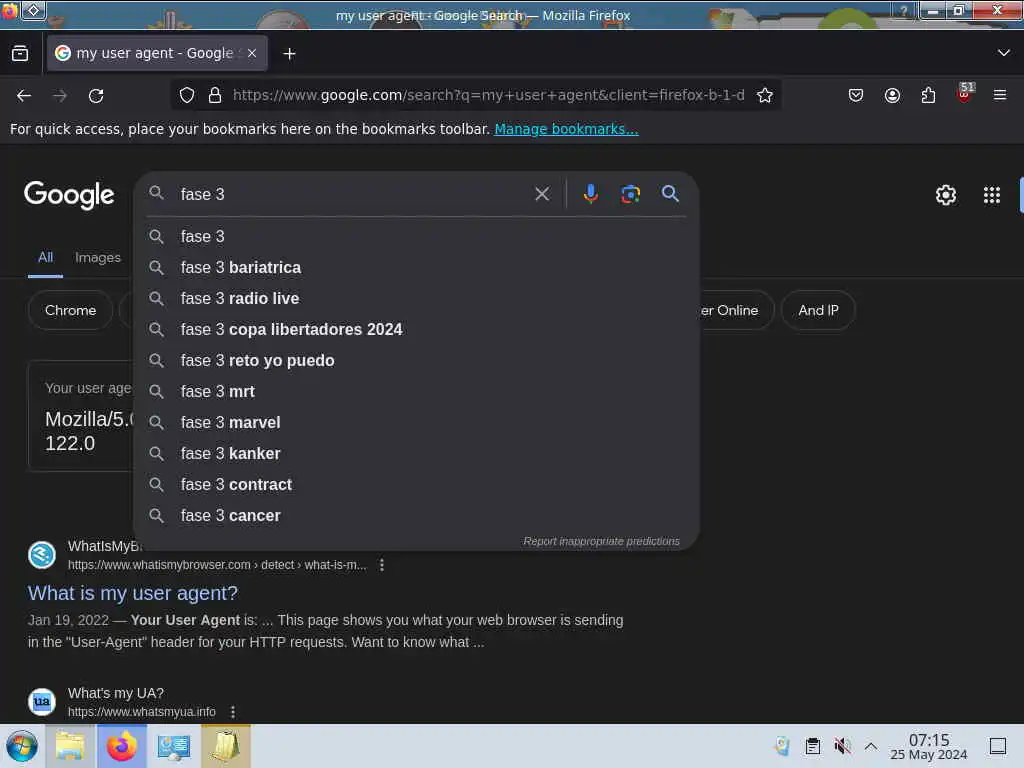Click the show desktop square icon
1024x768 pixels.
pyautogui.click(x=997, y=746)
